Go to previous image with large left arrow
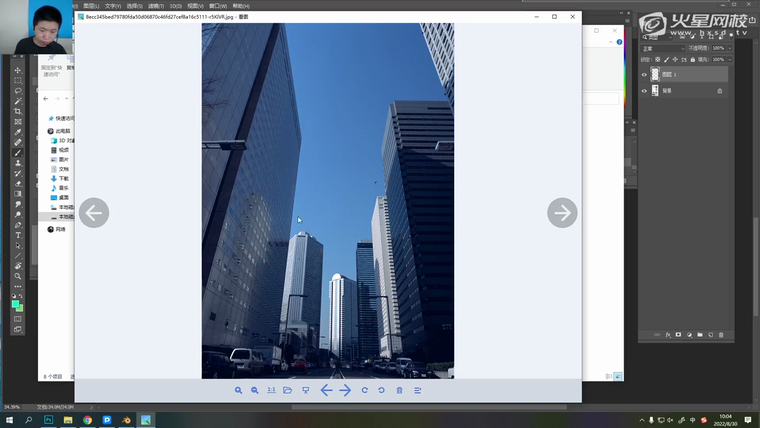The height and width of the screenshot is (428, 760). (x=94, y=212)
